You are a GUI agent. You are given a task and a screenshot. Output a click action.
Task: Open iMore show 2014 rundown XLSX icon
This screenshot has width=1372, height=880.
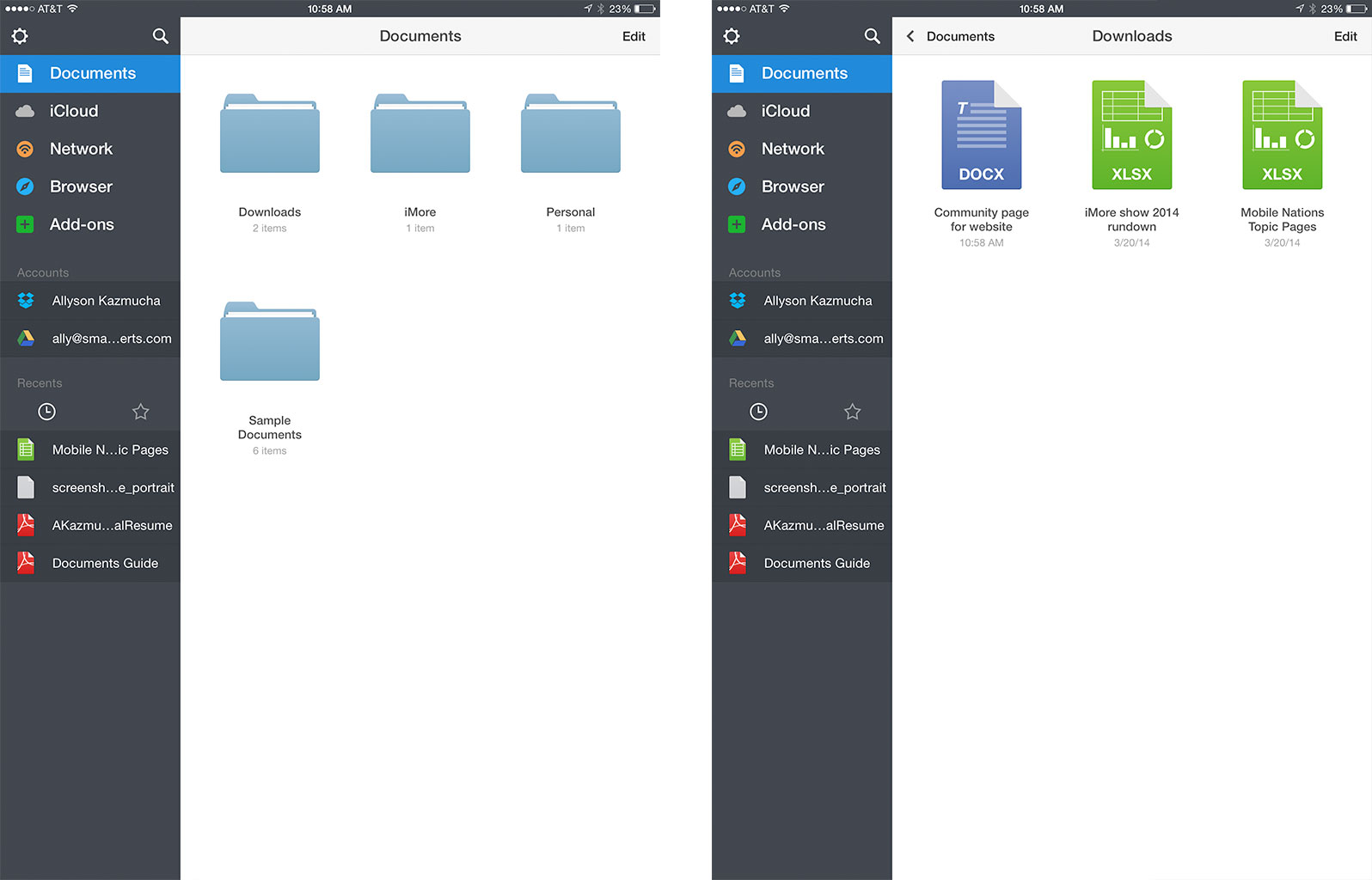coord(1132,135)
